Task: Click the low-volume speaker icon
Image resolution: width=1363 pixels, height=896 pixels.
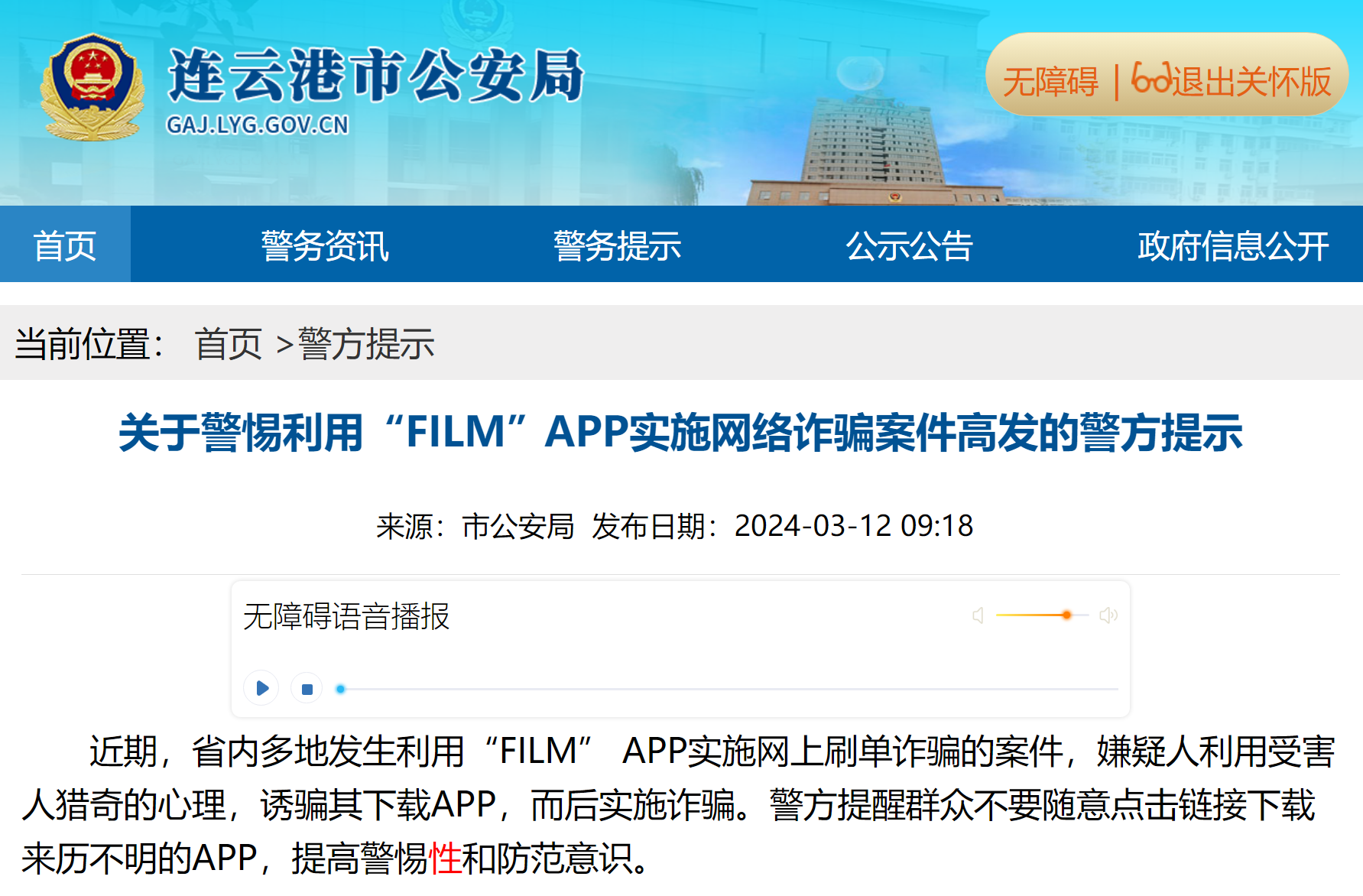Action: pos(978,615)
